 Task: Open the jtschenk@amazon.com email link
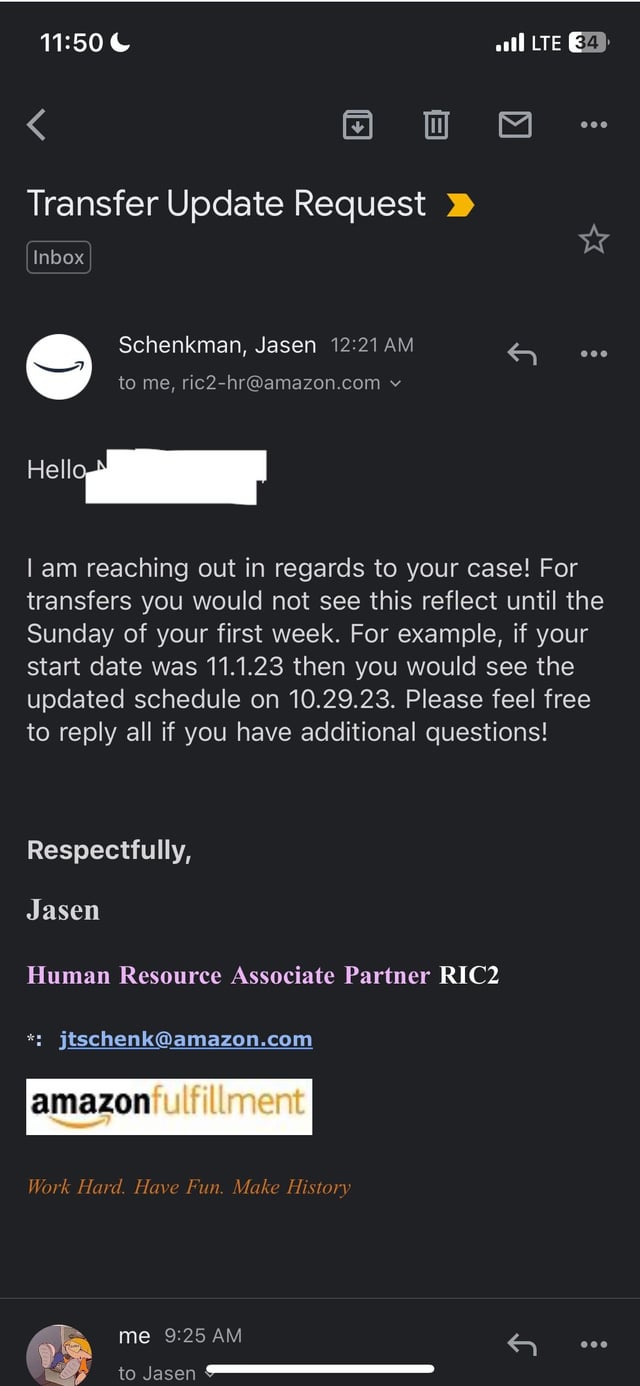click(x=186, y=1039)
